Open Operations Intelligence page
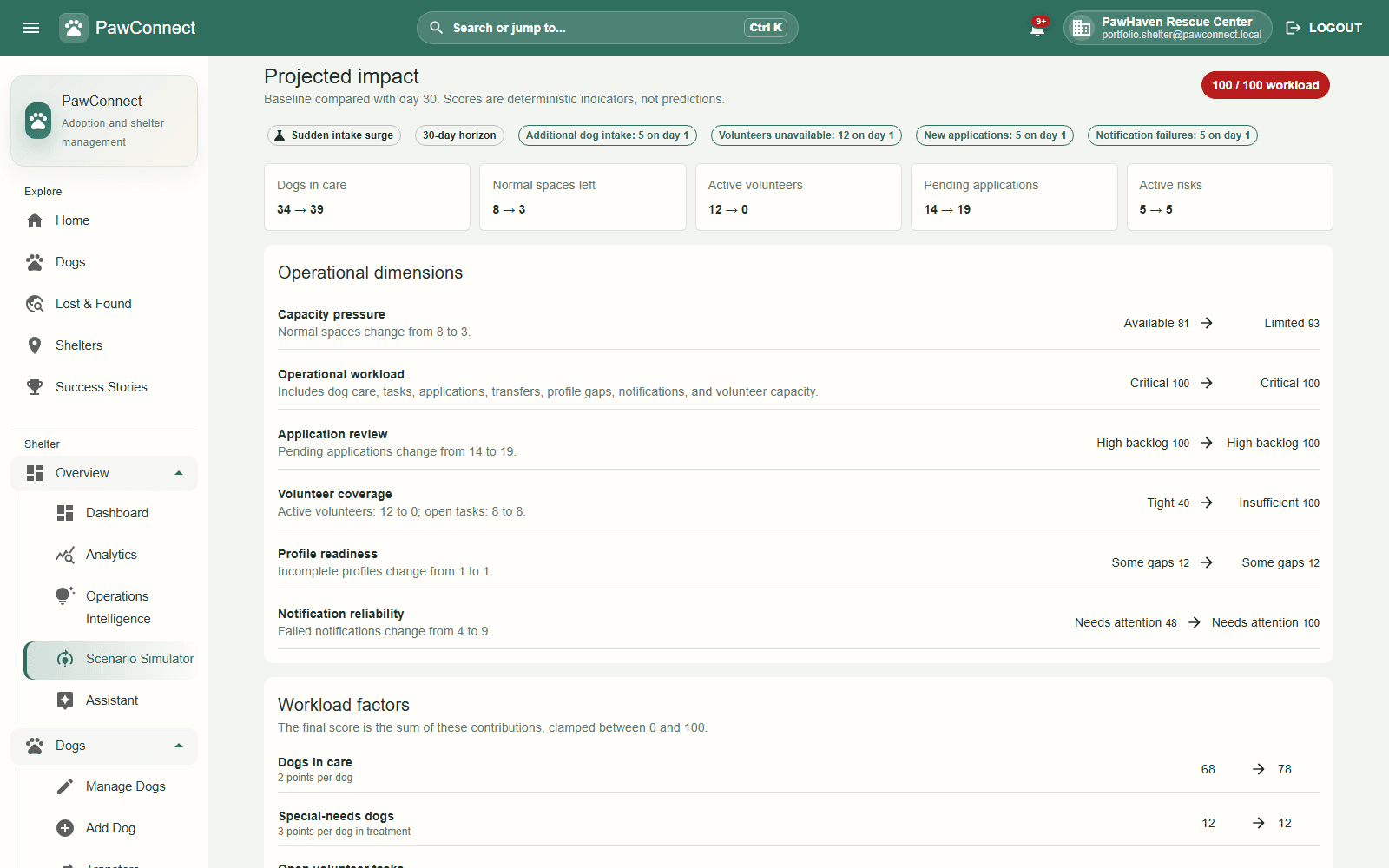The height and width of the screenshot is (868, 1389). [x=111, y=607]
